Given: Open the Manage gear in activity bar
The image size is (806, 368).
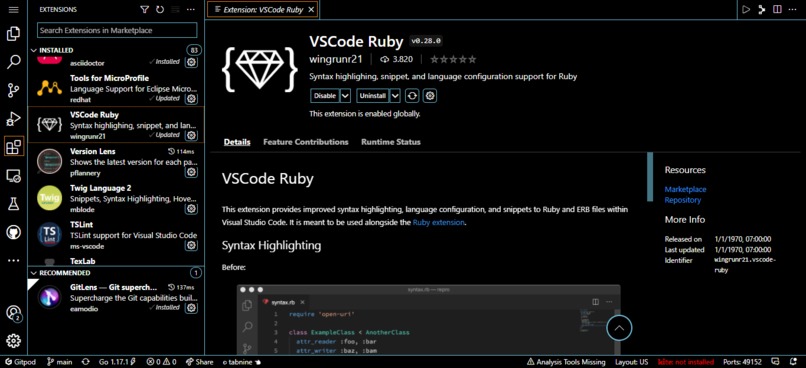Looking at the screenshot, I should pos(13,340).
